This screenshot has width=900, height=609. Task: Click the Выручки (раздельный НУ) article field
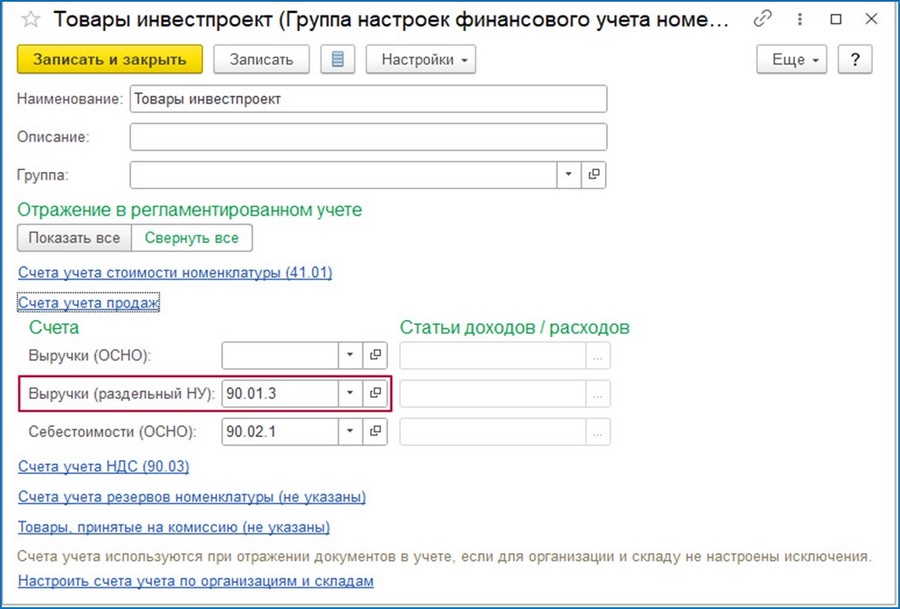[492, 394]
